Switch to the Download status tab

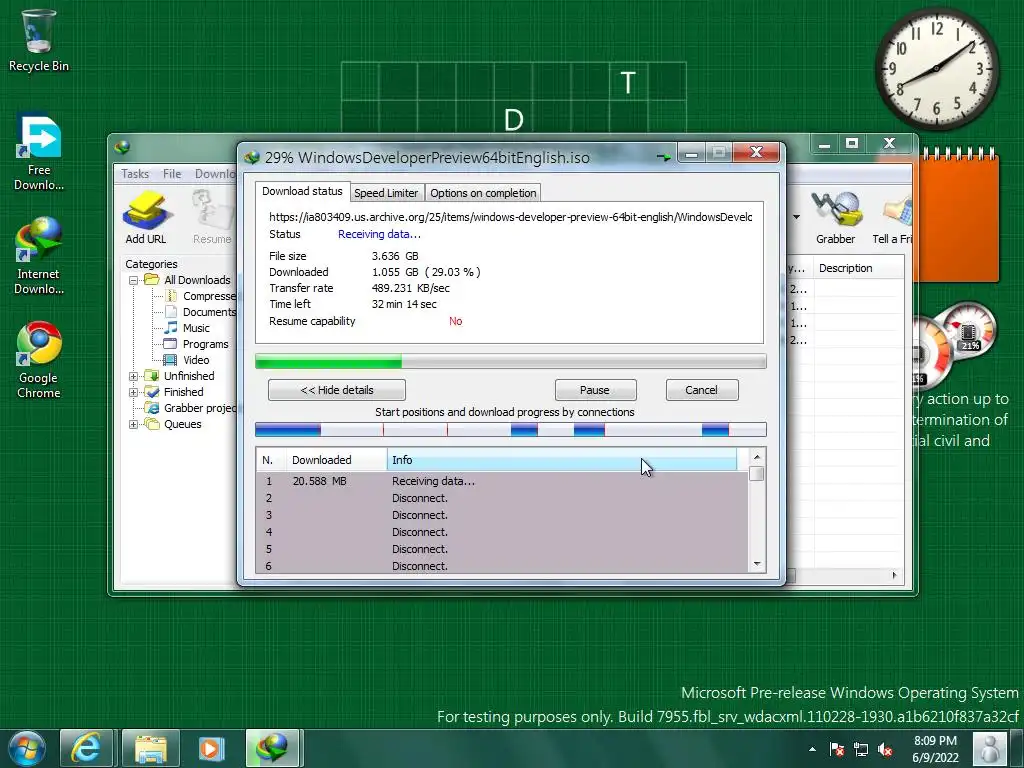click(x=302, y=191)
